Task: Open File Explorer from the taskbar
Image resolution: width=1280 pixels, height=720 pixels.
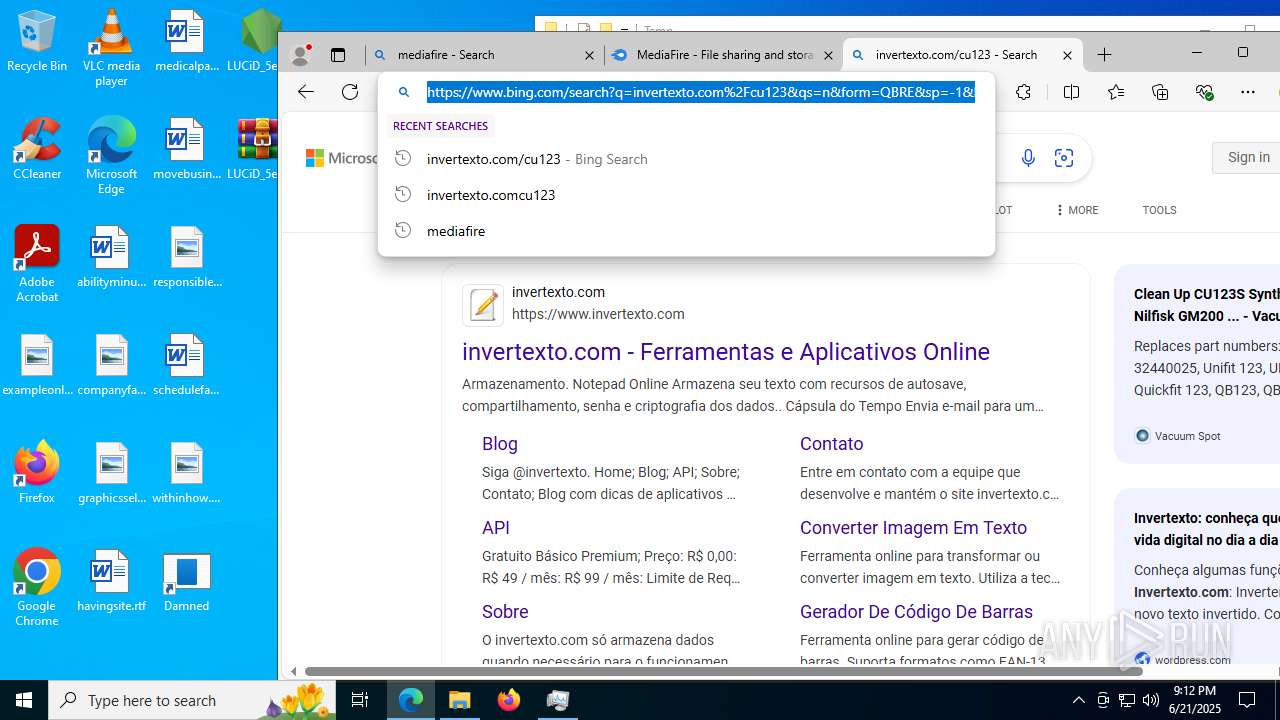Action: click(460, 700)
